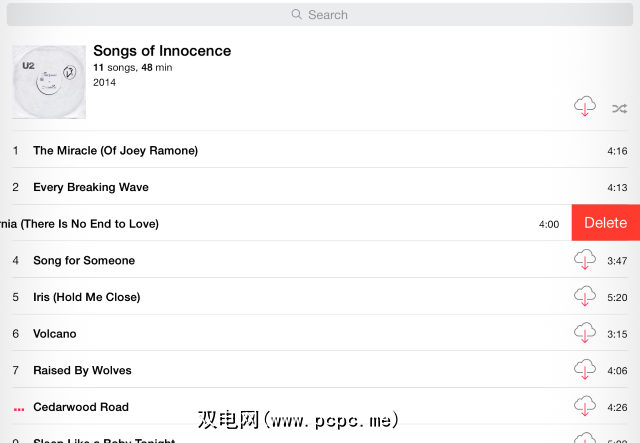Screen dimensions: 640x443
Task: Select the Volcano track title
Action: [x=55, y=334]
